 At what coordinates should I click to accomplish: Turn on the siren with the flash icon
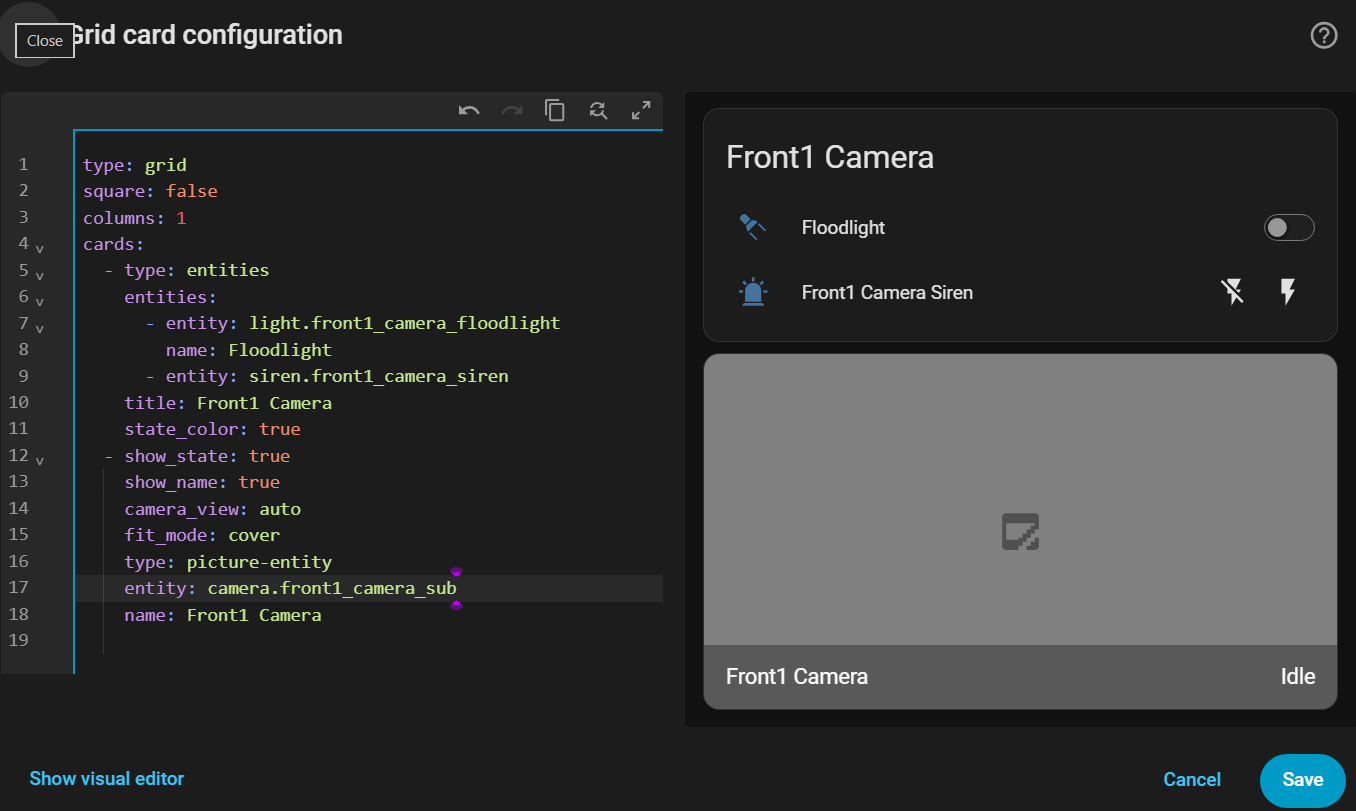1288,292
